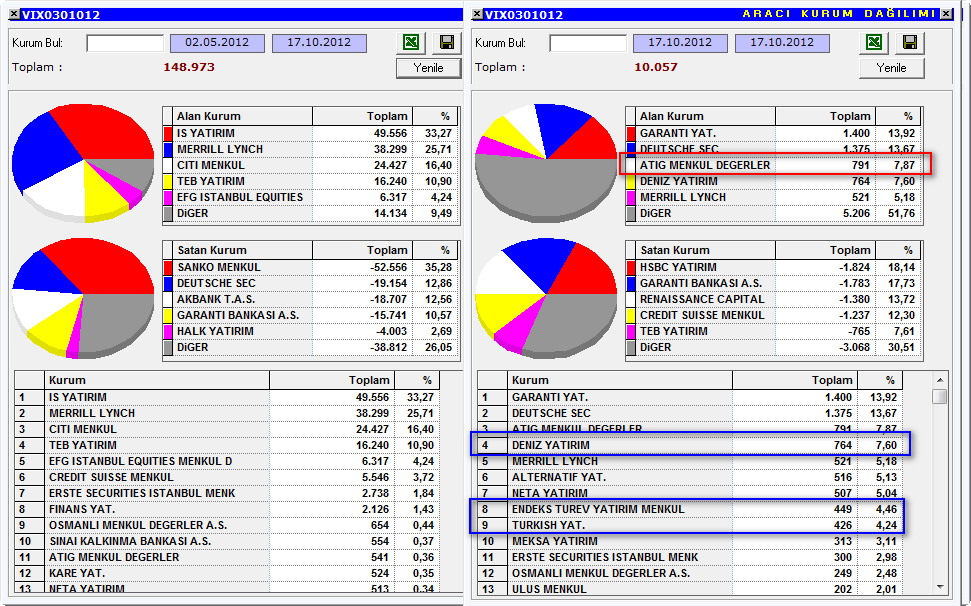Screen dimensions: 971x606
Task: Select ATIG MENKUL DEGERLER in right Alan Kurum table
Action: 774,165
